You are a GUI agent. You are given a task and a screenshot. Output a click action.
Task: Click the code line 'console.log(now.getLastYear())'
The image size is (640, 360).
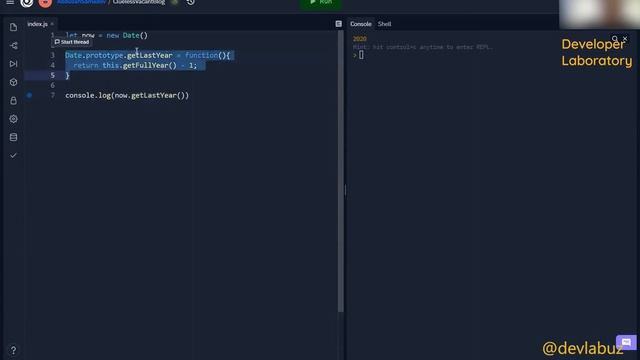click(127, 96)
